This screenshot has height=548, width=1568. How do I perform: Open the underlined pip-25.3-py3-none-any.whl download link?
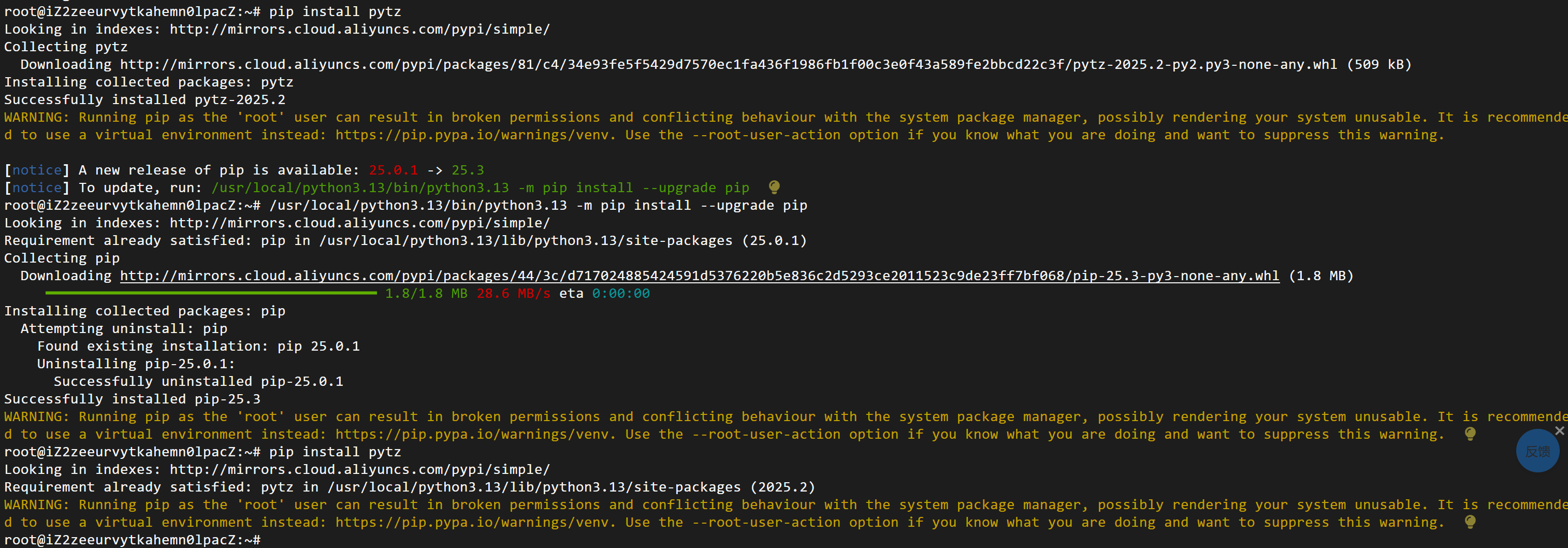700,276
